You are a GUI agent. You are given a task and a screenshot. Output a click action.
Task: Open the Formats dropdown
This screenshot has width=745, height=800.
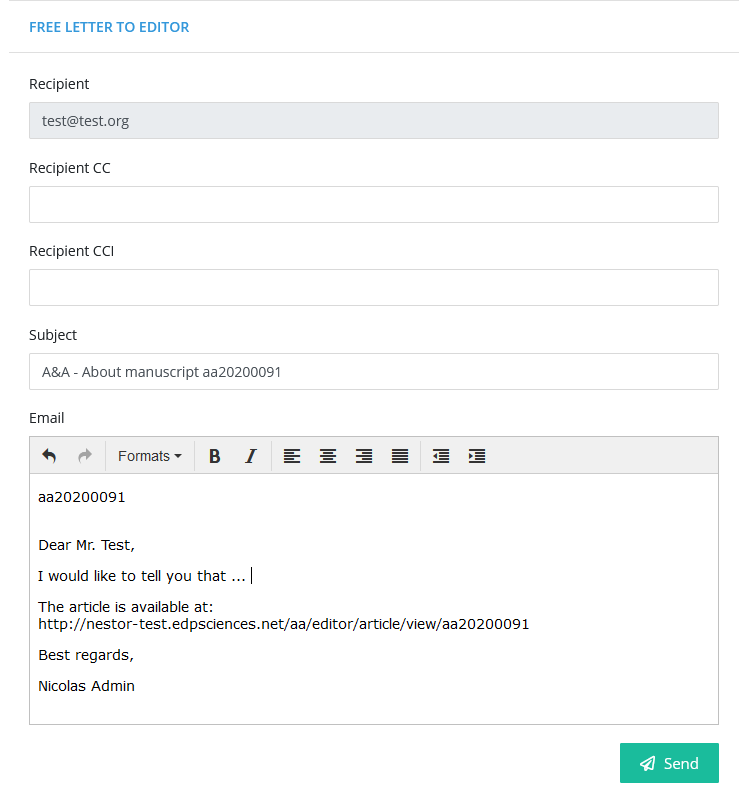coord(150,456)
